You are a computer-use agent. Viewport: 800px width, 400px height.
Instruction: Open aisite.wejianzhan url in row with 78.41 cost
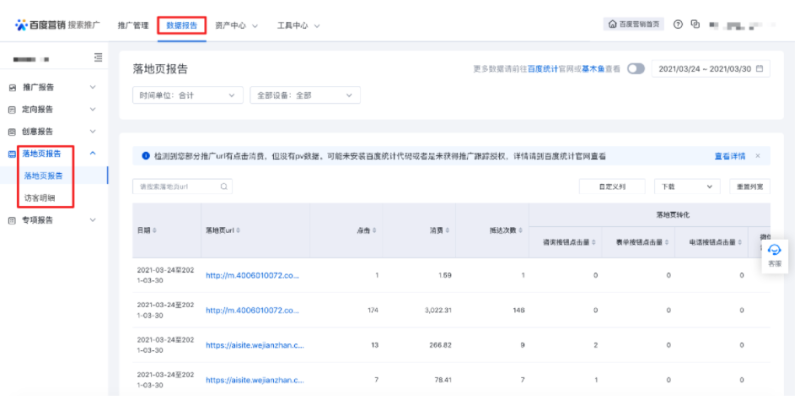(255, 380)
